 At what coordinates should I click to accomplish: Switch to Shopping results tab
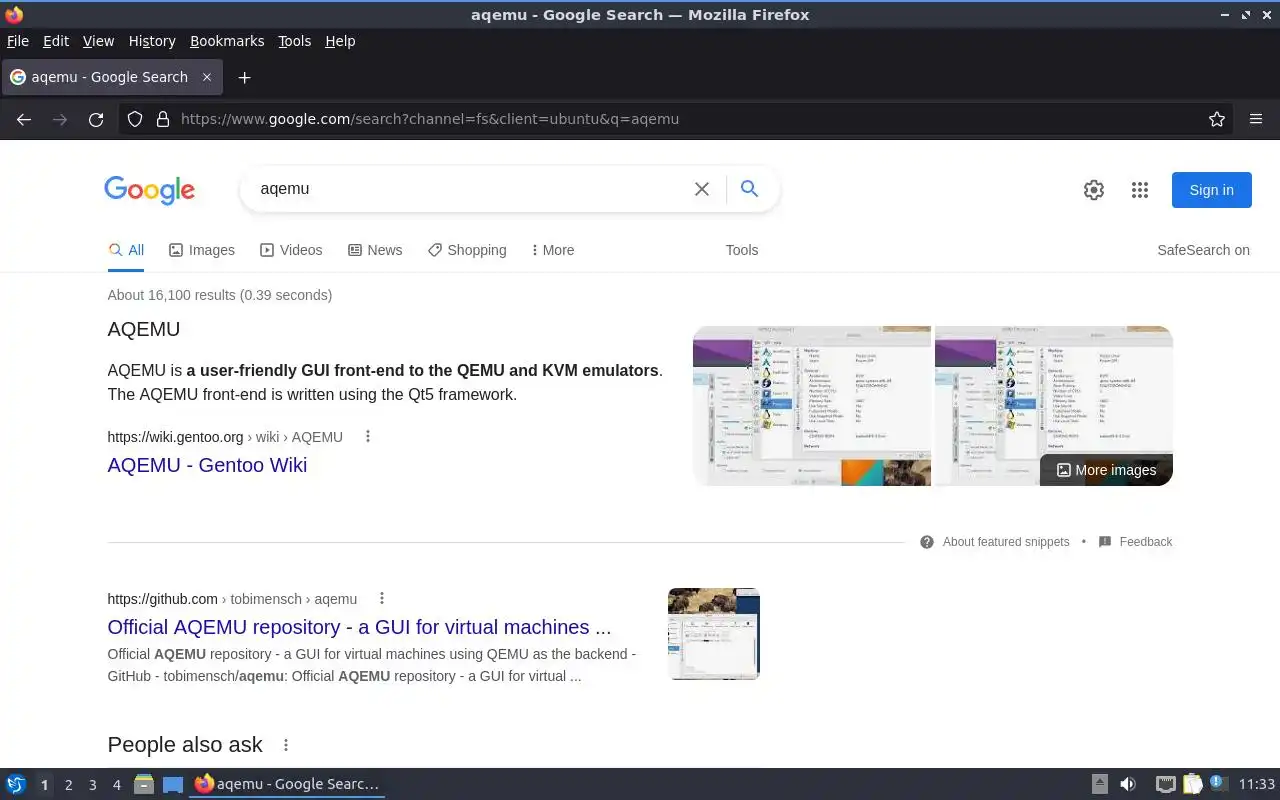(467, 250)
